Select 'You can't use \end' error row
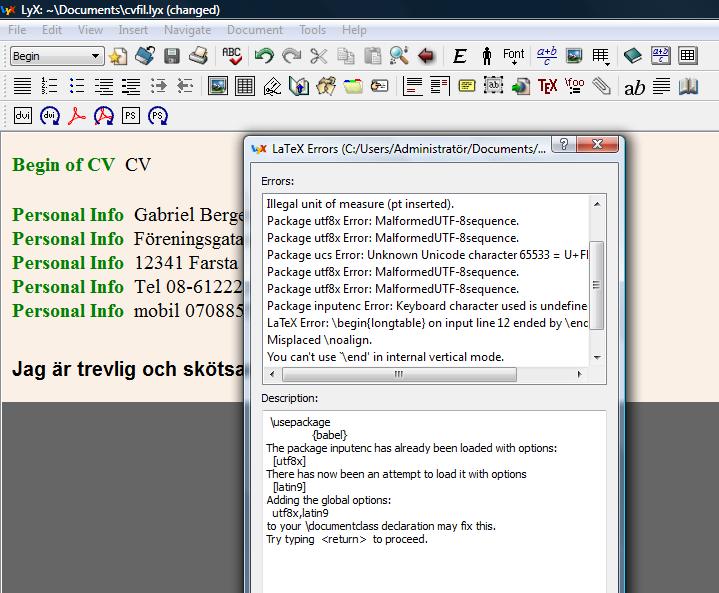This screenshot has width=719, height=593. (385, 357)
